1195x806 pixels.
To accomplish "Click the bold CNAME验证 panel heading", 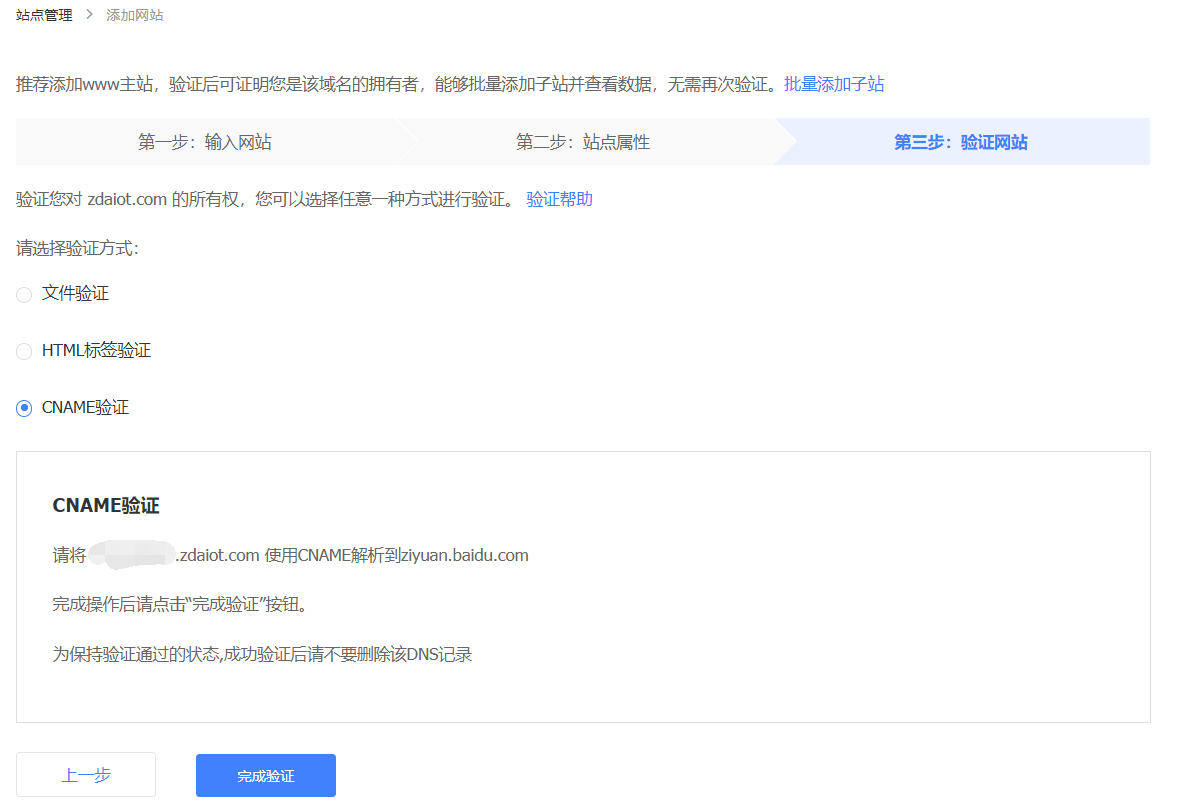I will (x=106, y=506).
